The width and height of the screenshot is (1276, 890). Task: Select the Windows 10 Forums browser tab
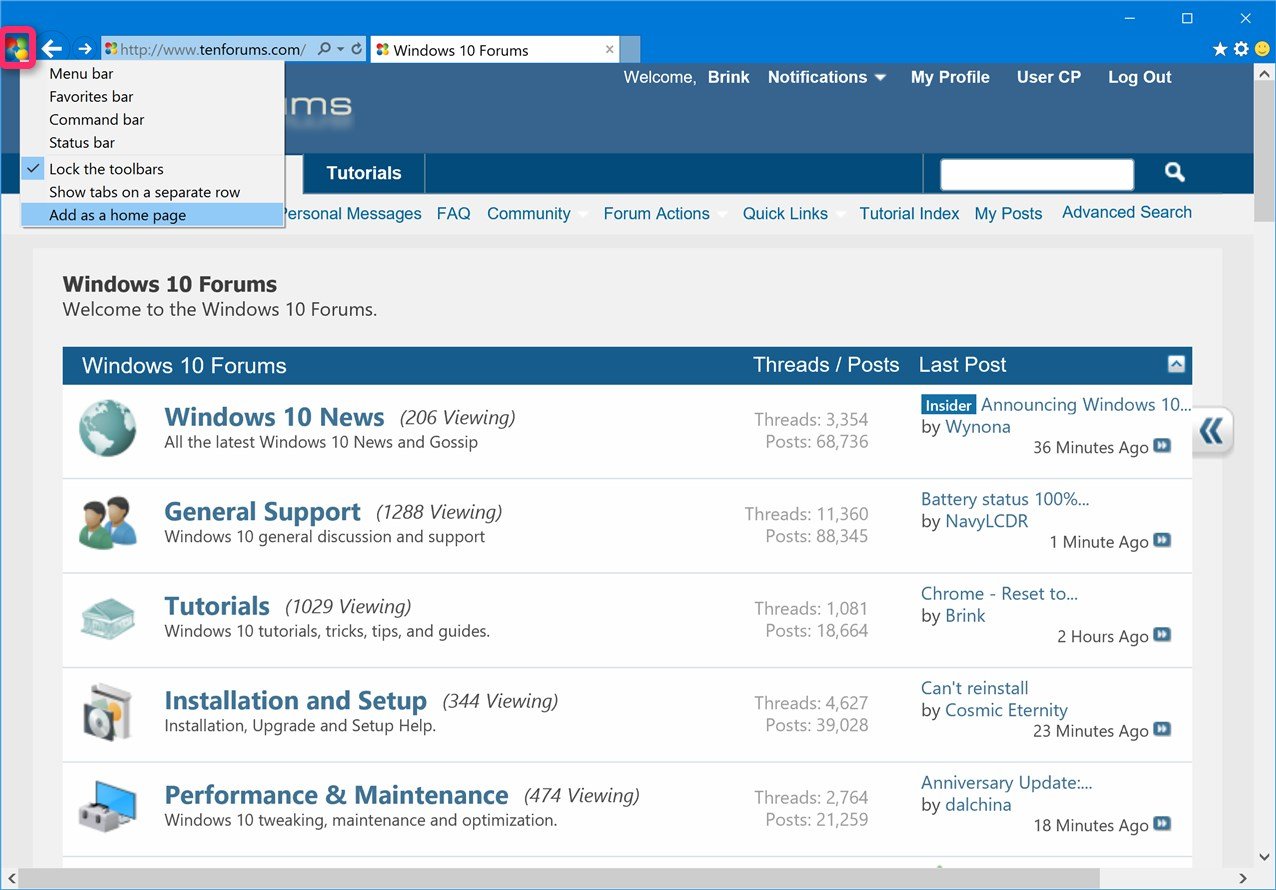(494, 50)
